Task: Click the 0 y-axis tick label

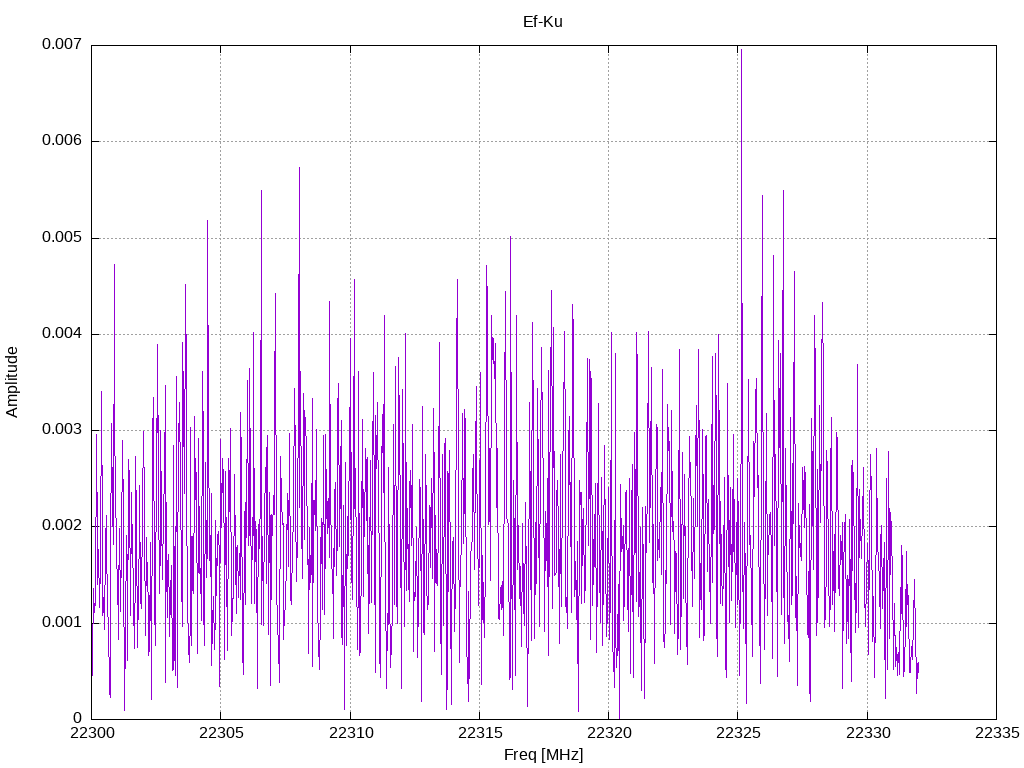Action: [x=78, y=718]
